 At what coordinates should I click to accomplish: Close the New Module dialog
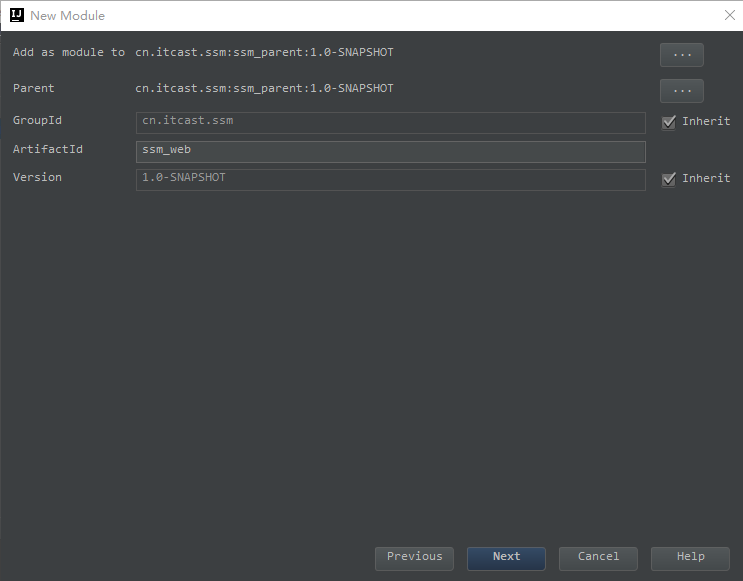(x=730, y=15)
